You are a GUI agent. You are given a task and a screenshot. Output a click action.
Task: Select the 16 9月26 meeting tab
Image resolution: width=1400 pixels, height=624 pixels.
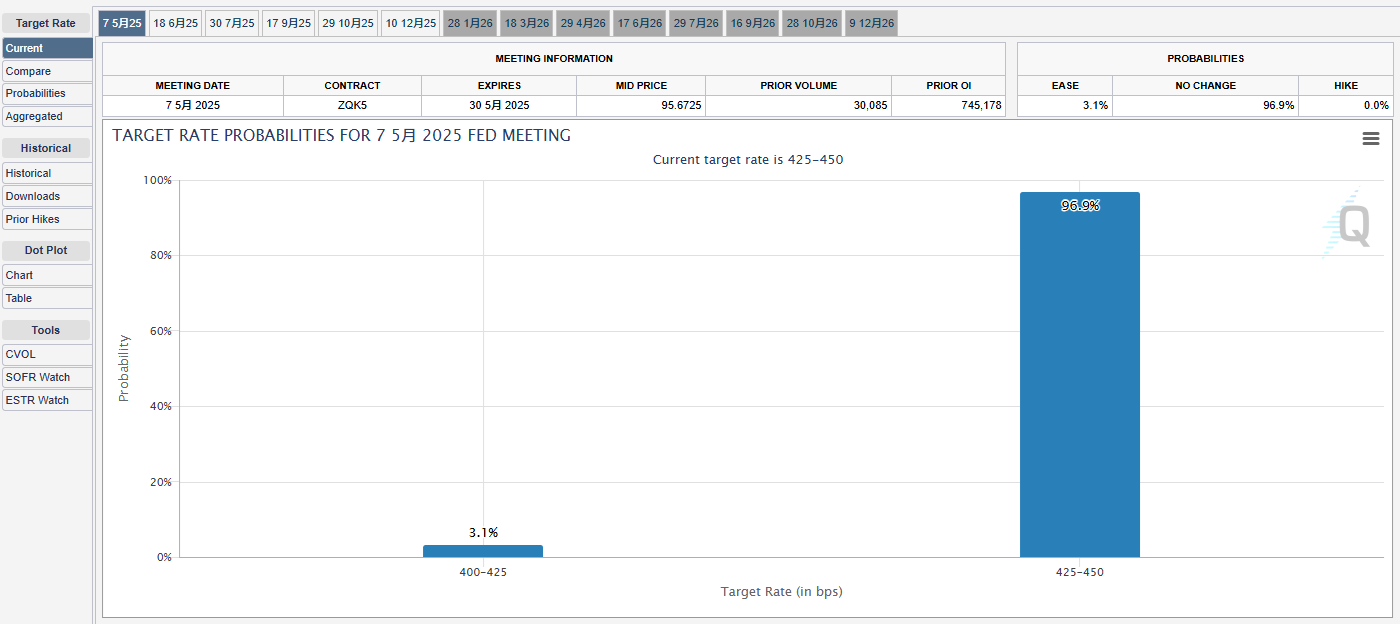(753, 23)
